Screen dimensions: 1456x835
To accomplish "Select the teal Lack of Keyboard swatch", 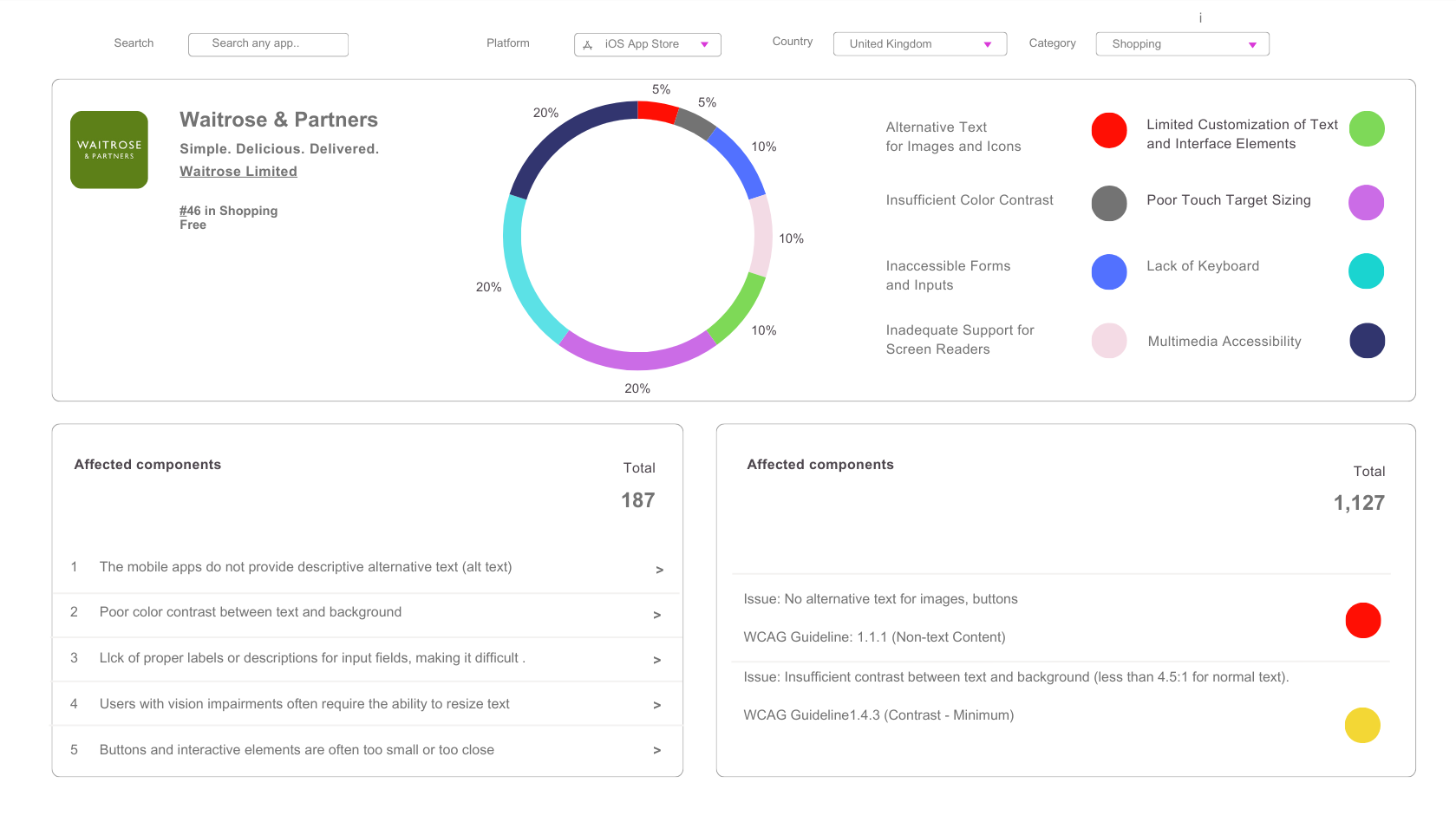I will point(1366,271).
